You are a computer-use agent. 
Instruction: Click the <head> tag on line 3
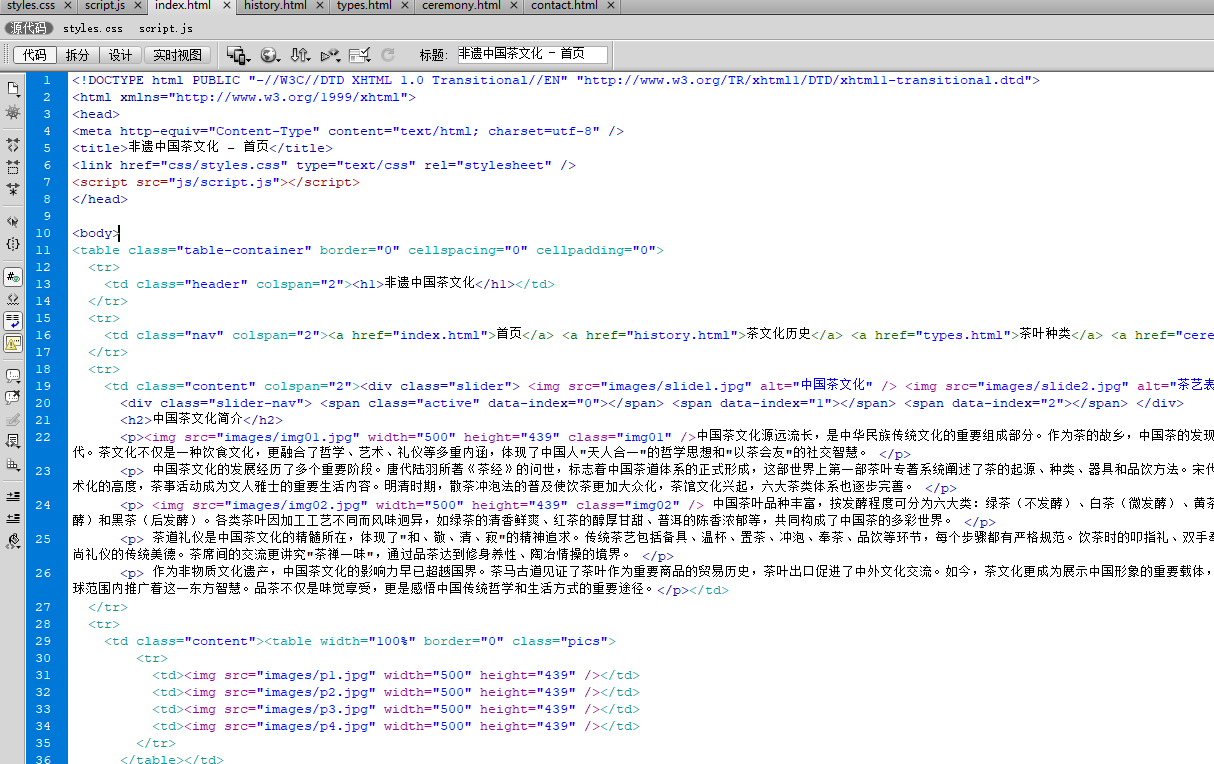(96, 114)
